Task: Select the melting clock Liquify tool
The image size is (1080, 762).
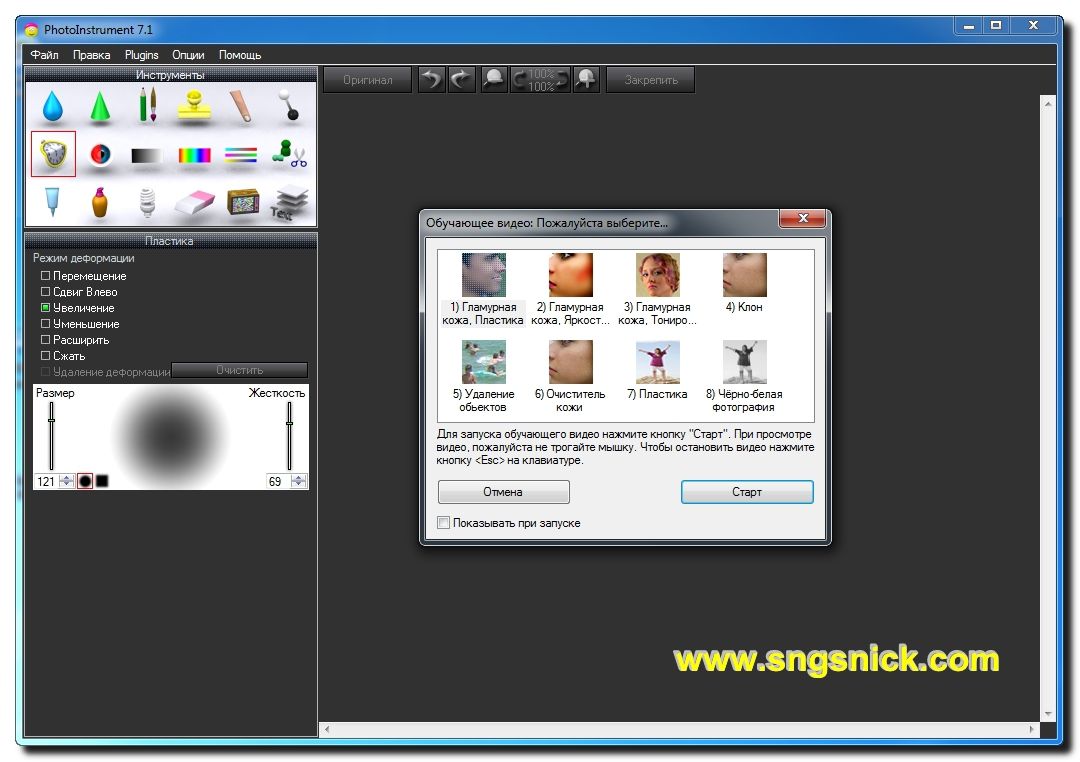Action: click(53, 154)
